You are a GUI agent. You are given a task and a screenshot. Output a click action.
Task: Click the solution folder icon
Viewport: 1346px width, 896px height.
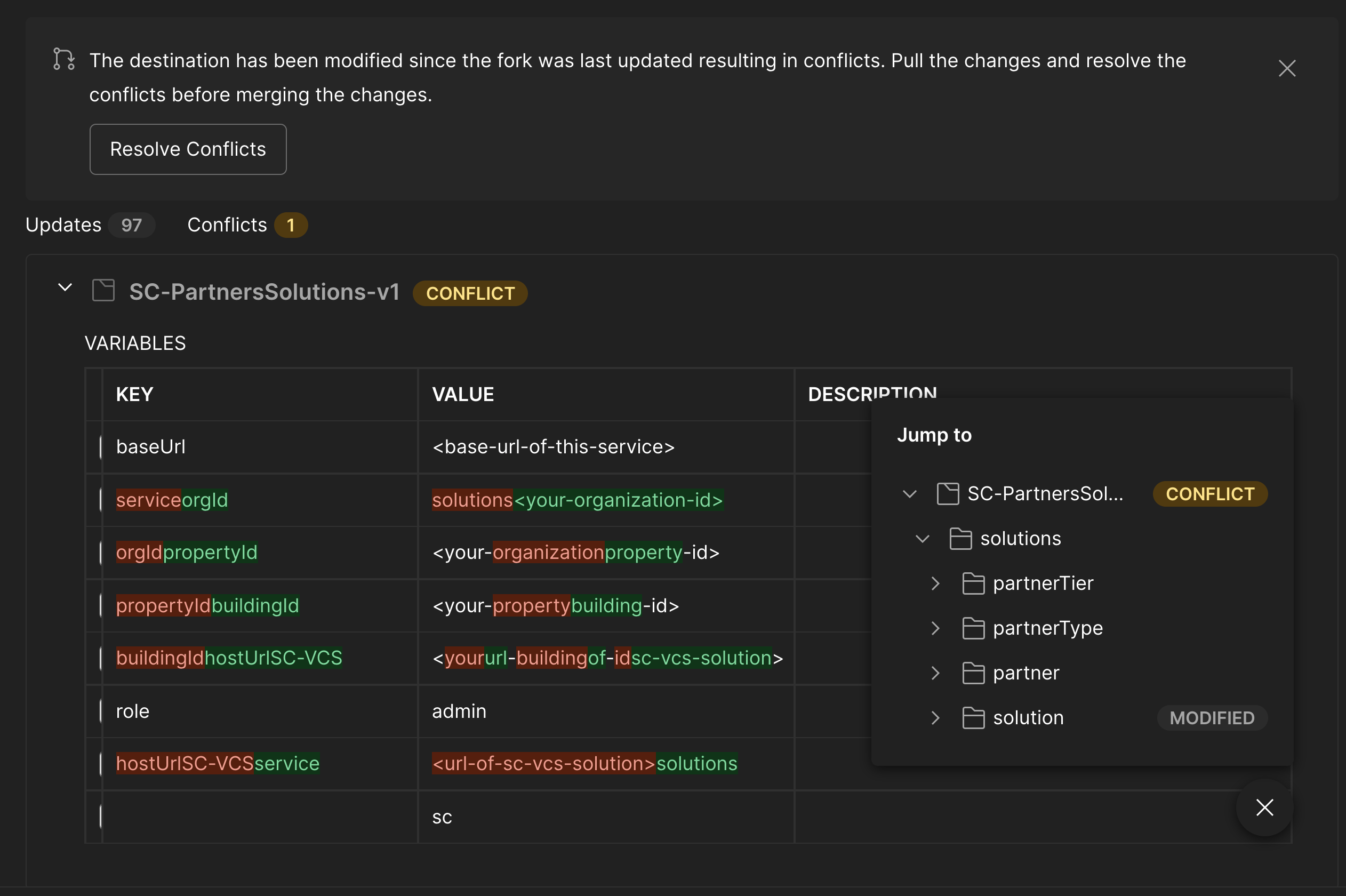(x=974, y=717)
